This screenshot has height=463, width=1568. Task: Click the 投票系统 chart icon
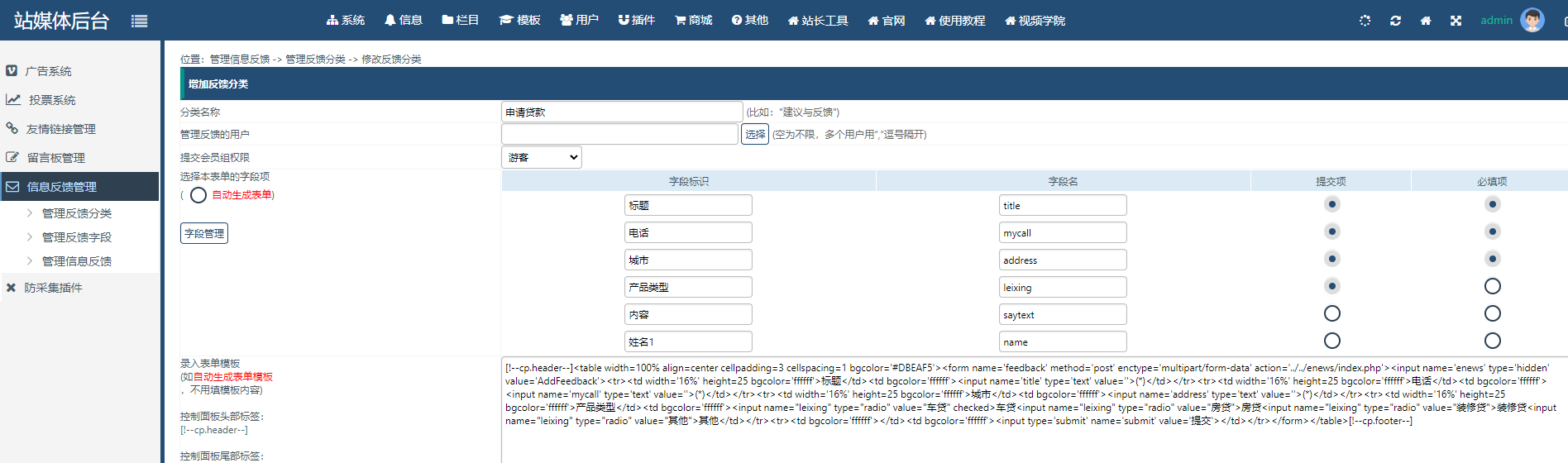[x=13, y=99]
